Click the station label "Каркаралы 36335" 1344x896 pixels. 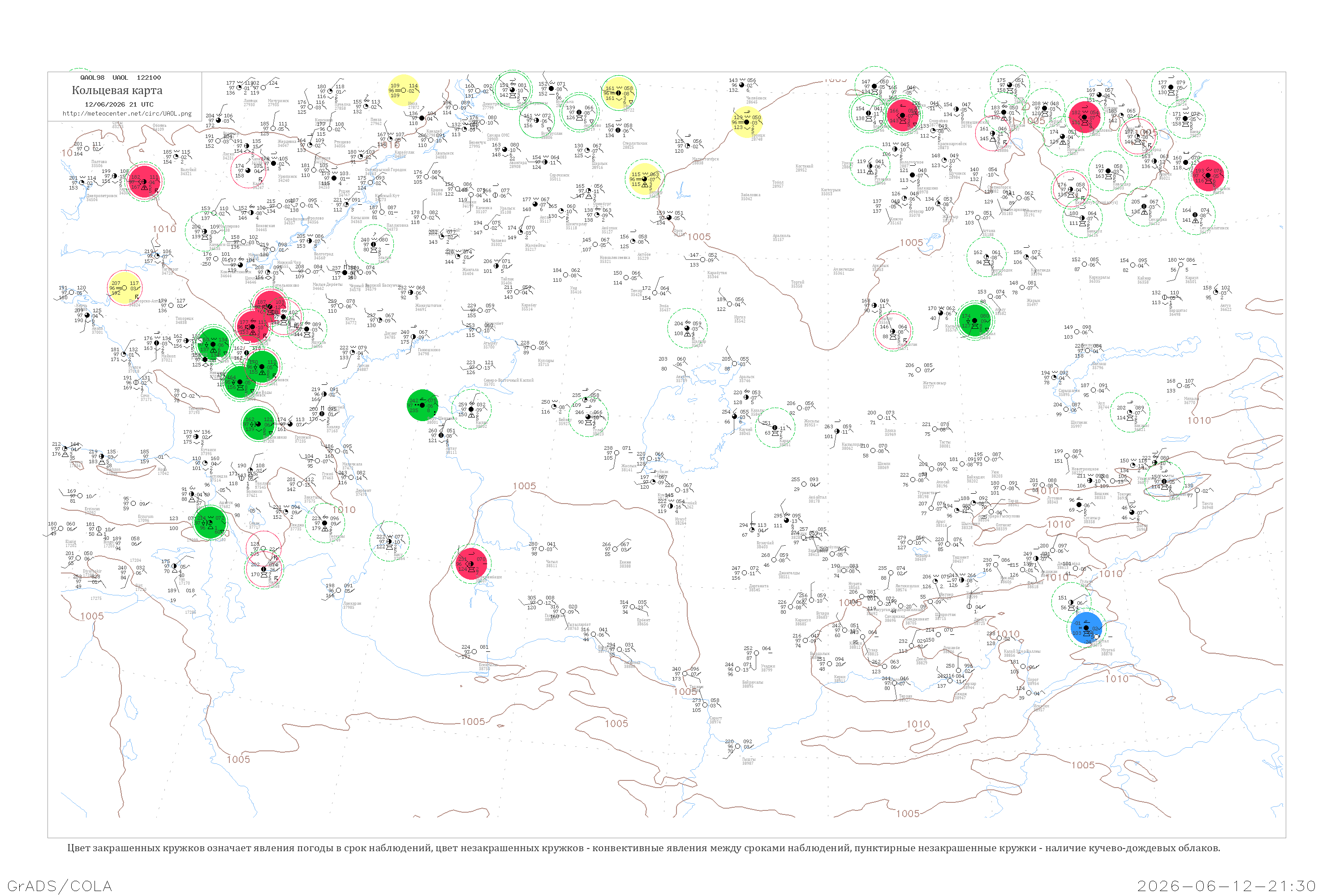click(x=1099, y=279)
